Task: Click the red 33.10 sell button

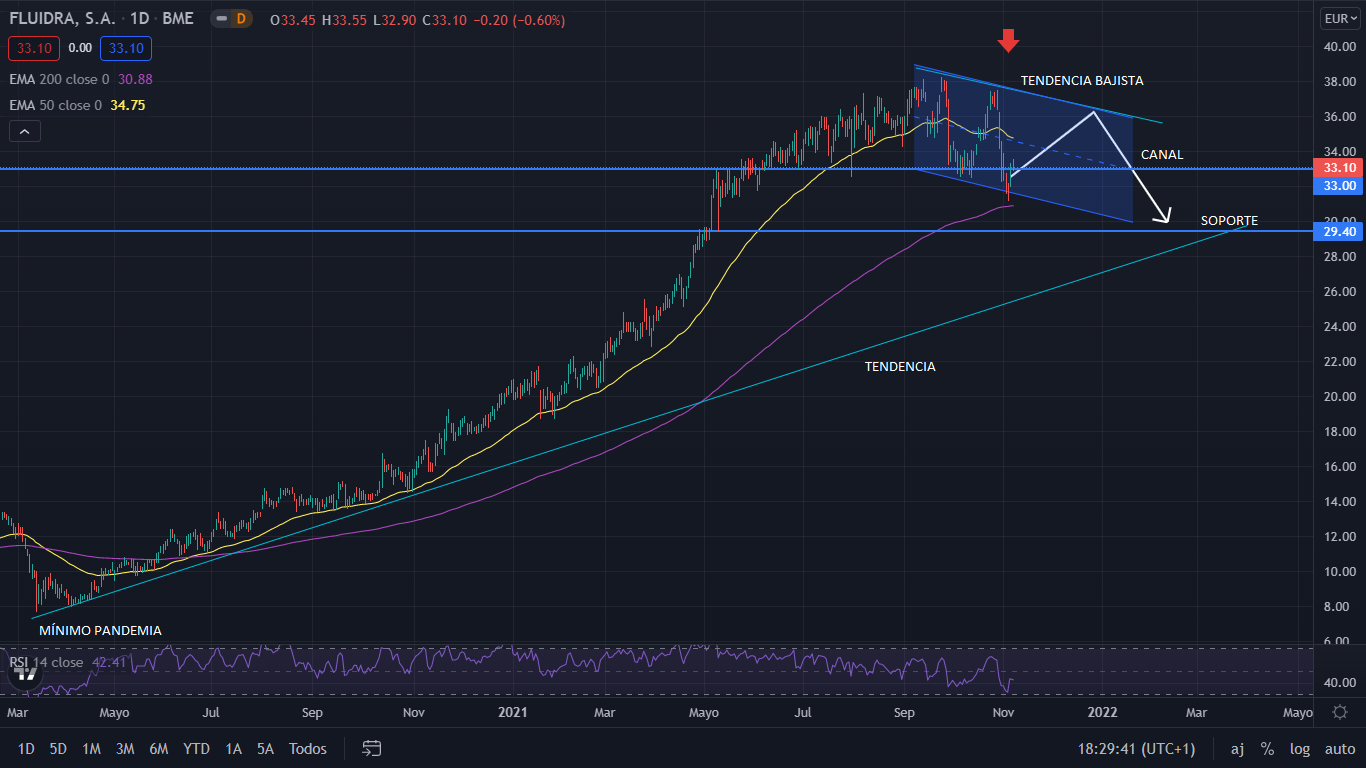Action: click(35, 48)
